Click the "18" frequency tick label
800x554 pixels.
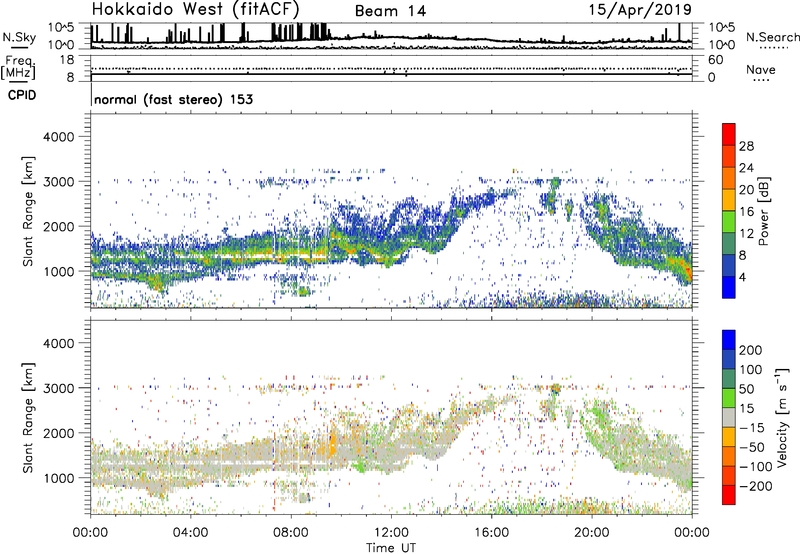pyautogui.click(x=67, y=60)
